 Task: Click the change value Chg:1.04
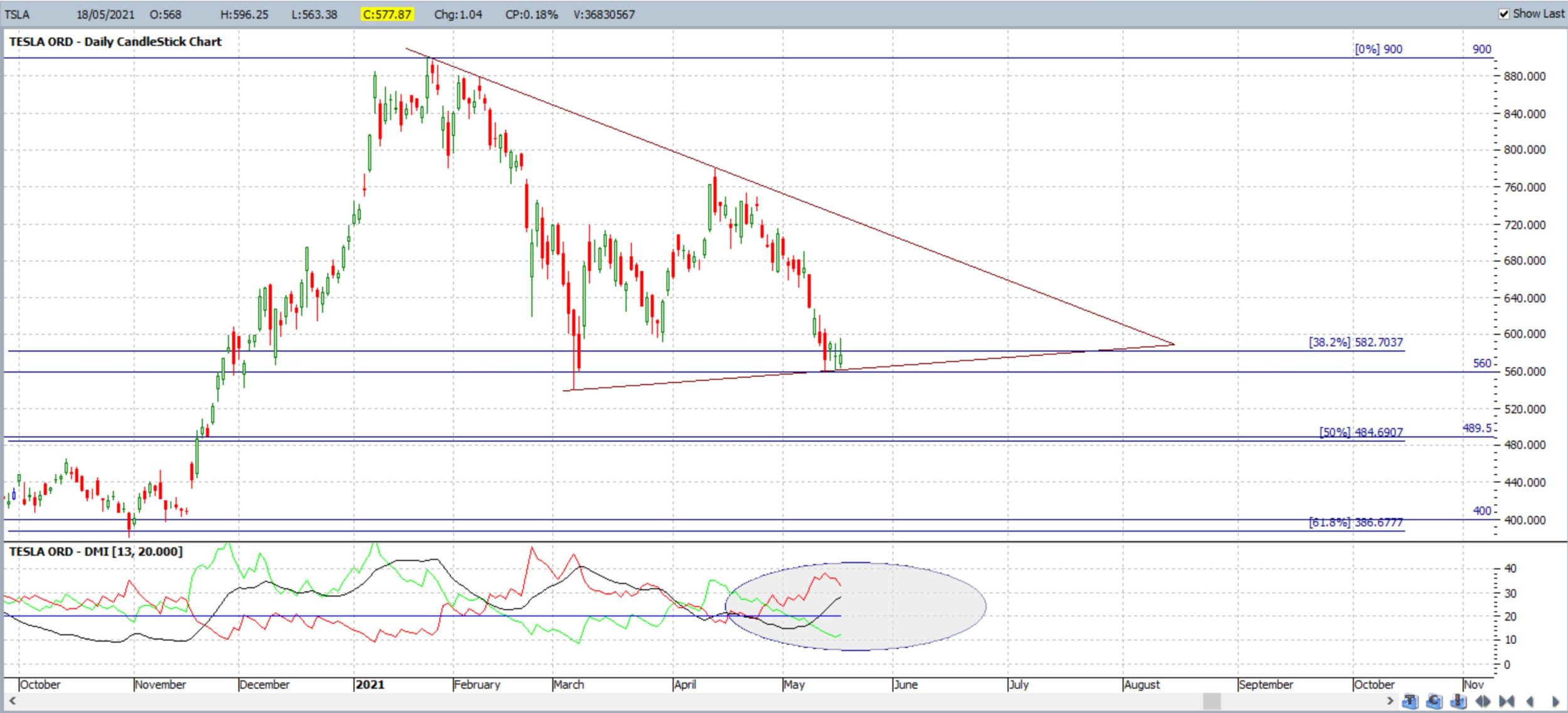click(x=458, y=14)
